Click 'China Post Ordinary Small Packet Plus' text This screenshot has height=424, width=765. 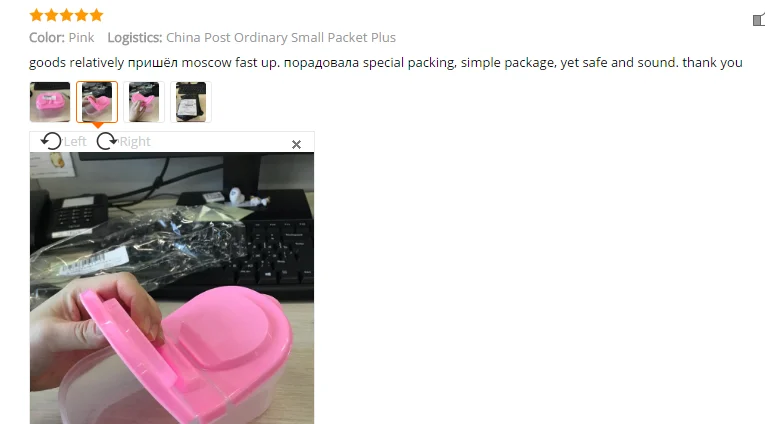click(281, 38)
